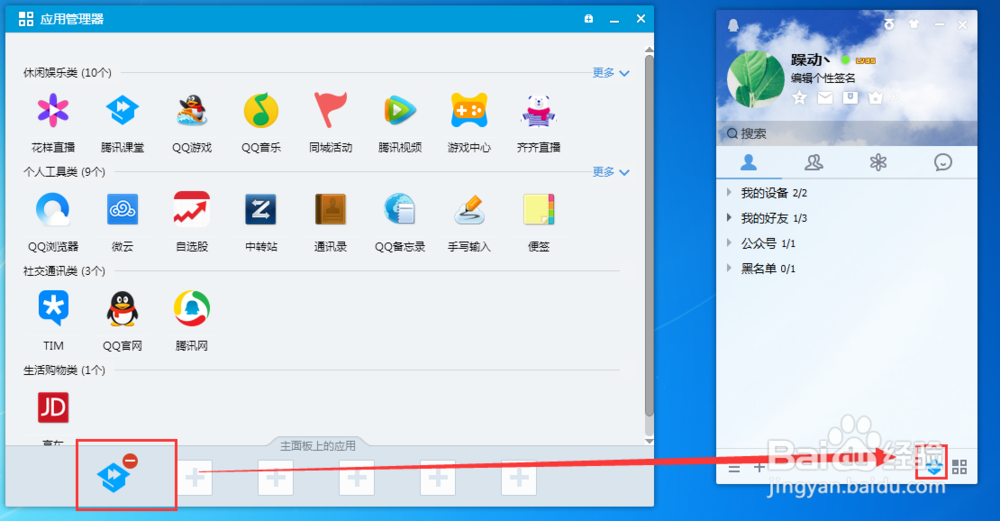Open the 游戏中心 app
Screen dimensions: 1000x521
tap(469, 110)
